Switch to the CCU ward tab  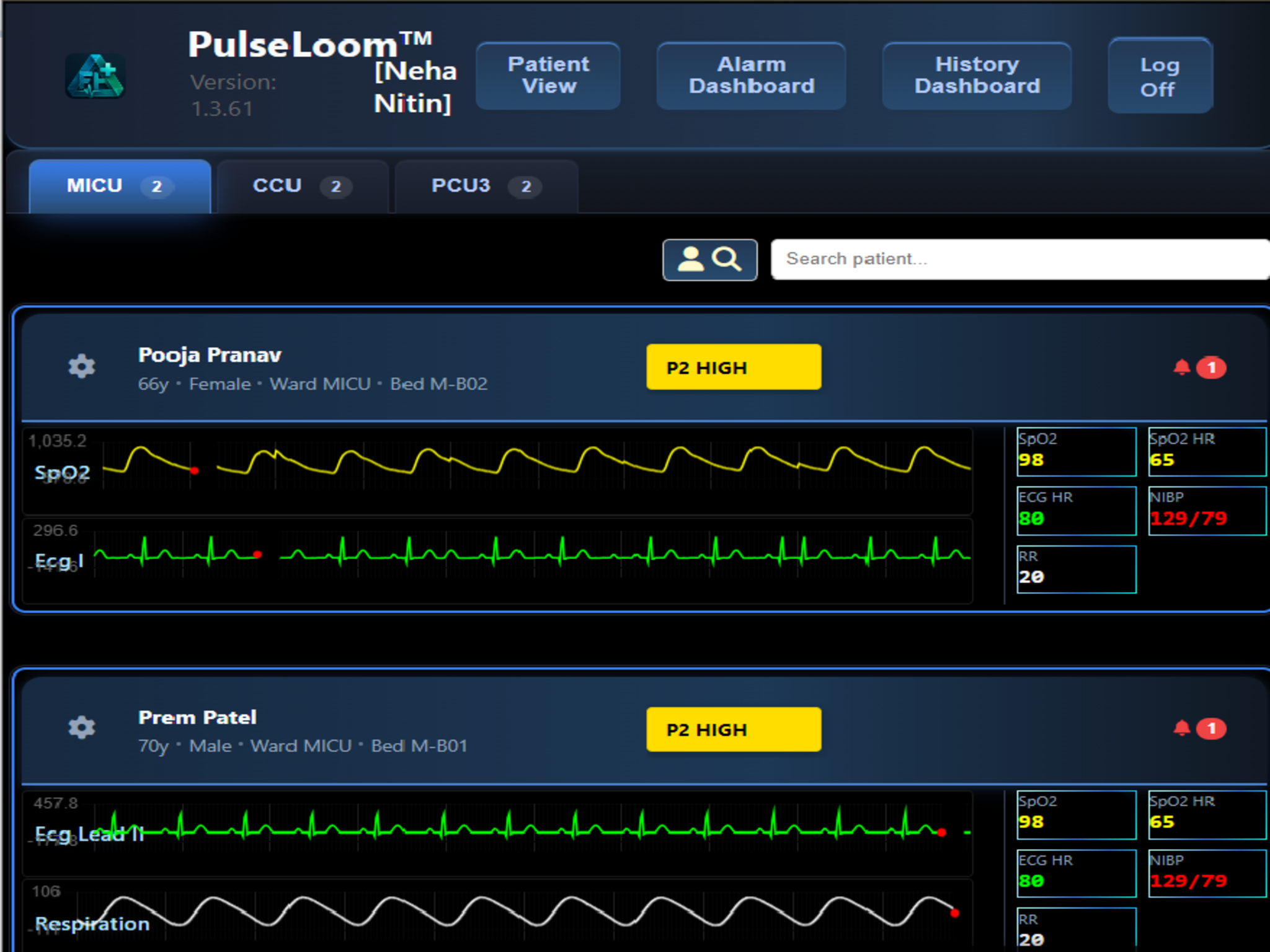point(300,185)
